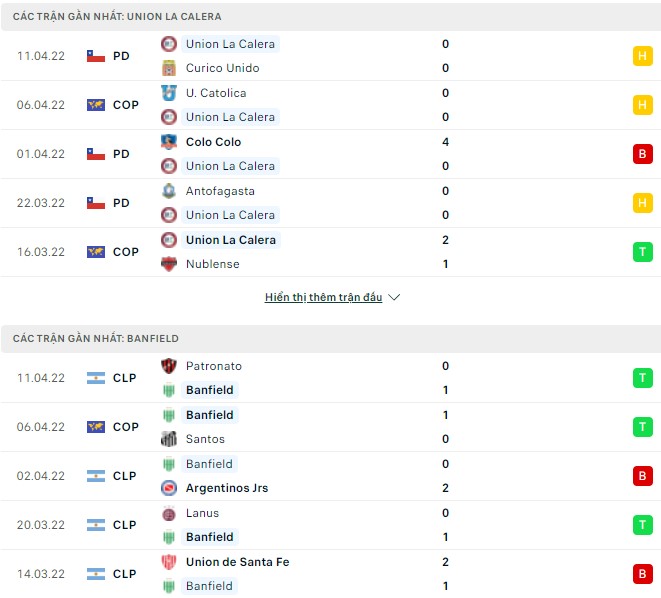Click the red B badge for Colo Colo match

click(x=642, y=154)
